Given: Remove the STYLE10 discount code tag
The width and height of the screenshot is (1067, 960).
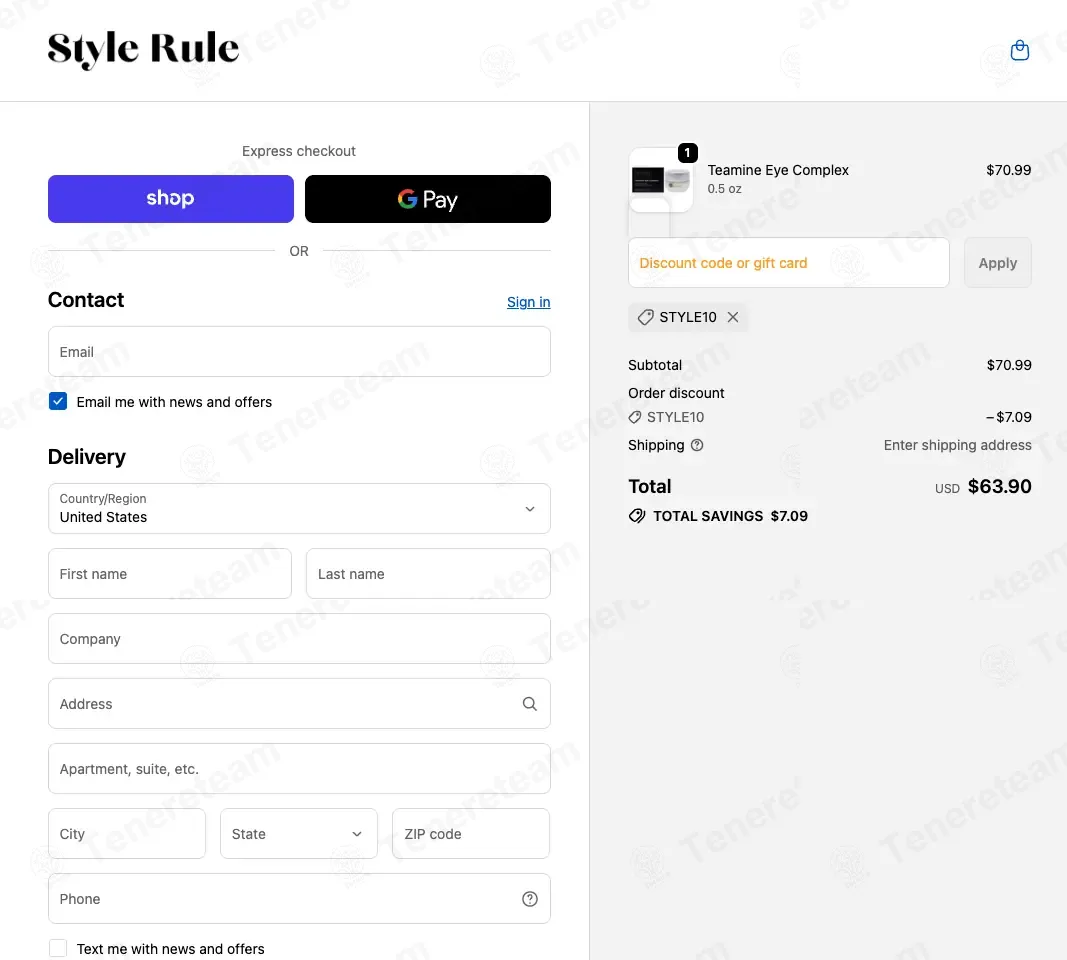Looking at the screenshot, I should pyautogui.click(x=732, y=317).
